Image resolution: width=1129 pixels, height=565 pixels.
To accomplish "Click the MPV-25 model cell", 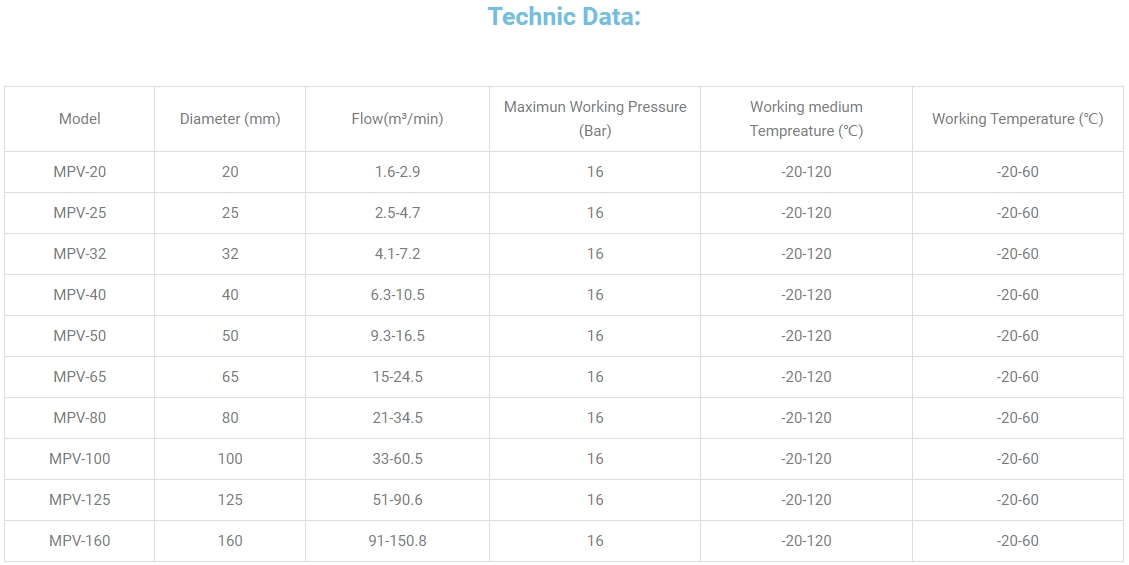I will coord(80,213).
